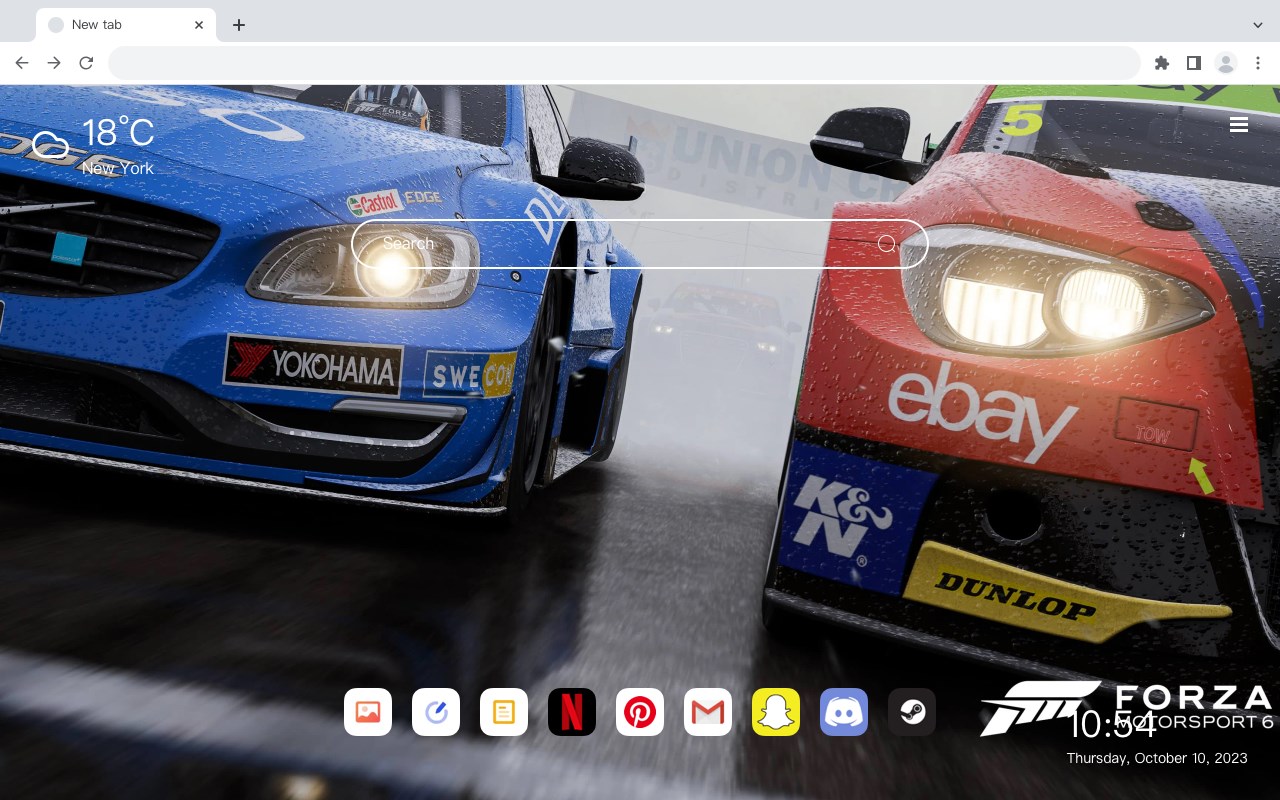This screenshot has width=1280, height=800.
Task: Click the search magnifier icon
Action: point(887,244)
